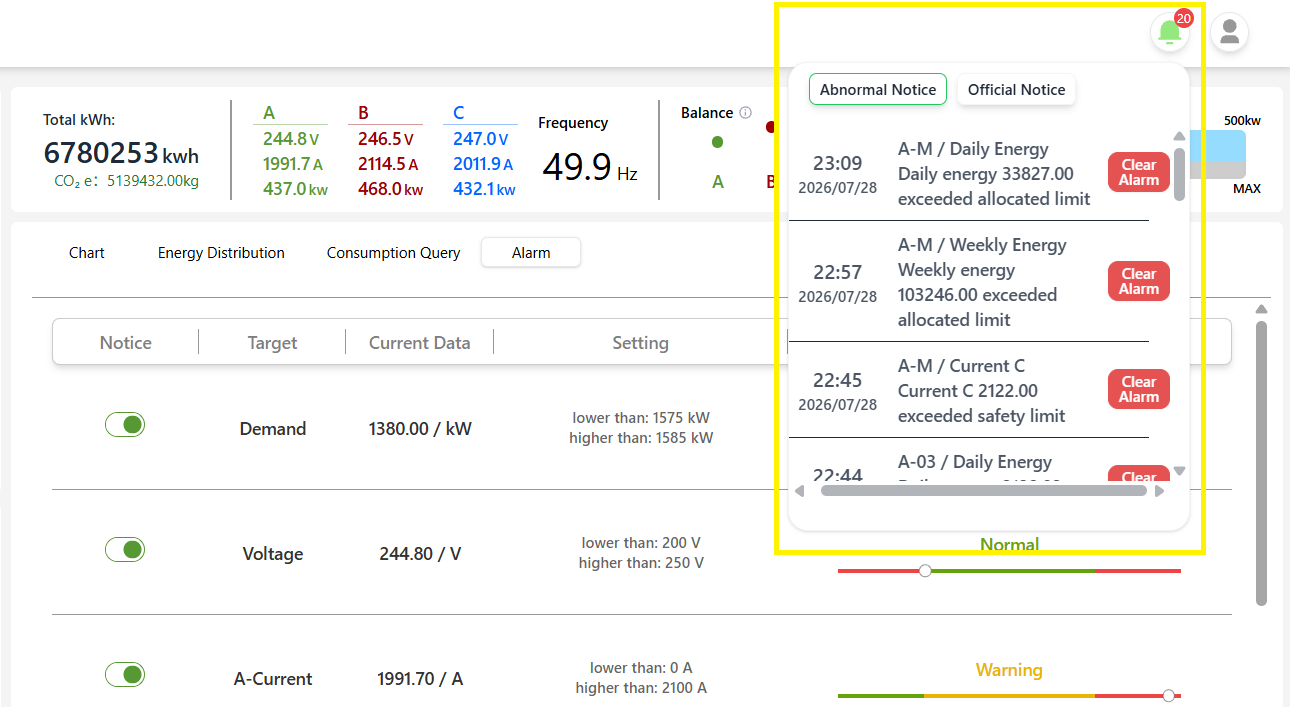Select the Abnormal Notice tab
This screenshot has width=1290, height=707.
[x=878, y=90]
